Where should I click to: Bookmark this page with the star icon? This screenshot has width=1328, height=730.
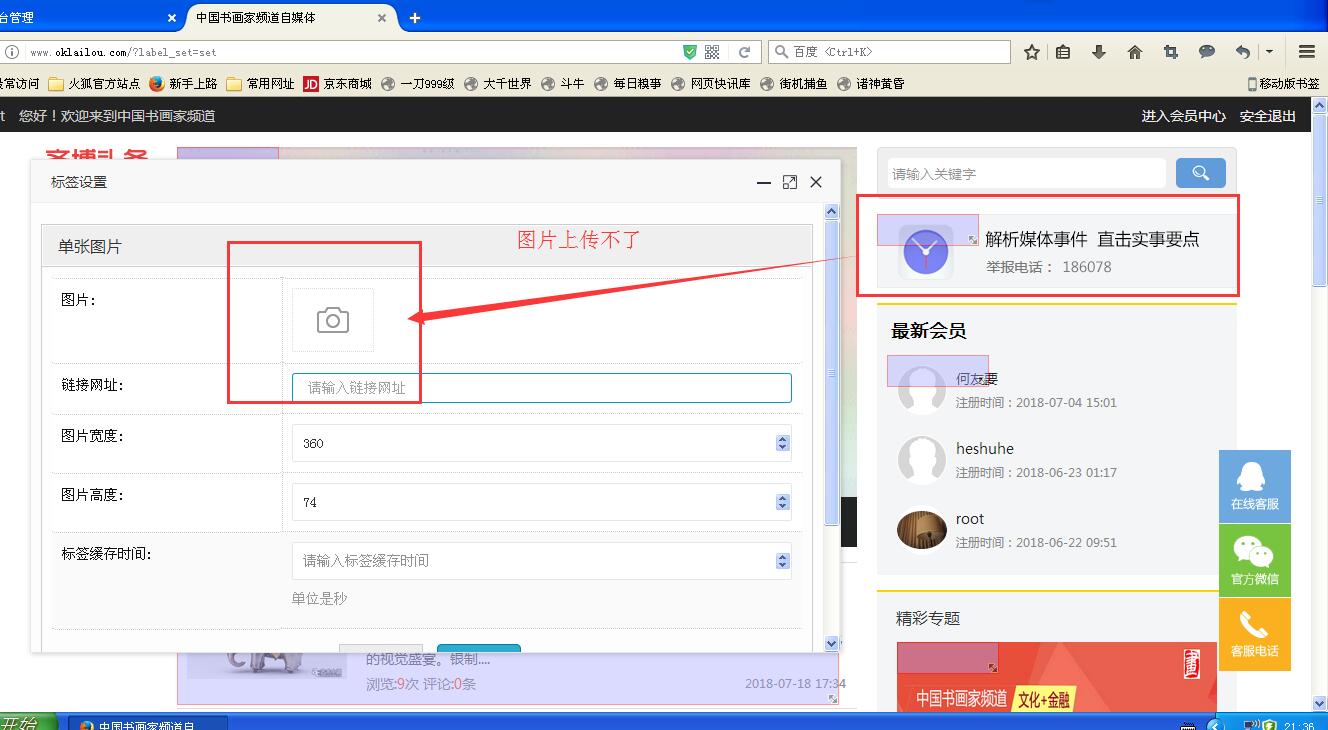tap(1032, 52)
